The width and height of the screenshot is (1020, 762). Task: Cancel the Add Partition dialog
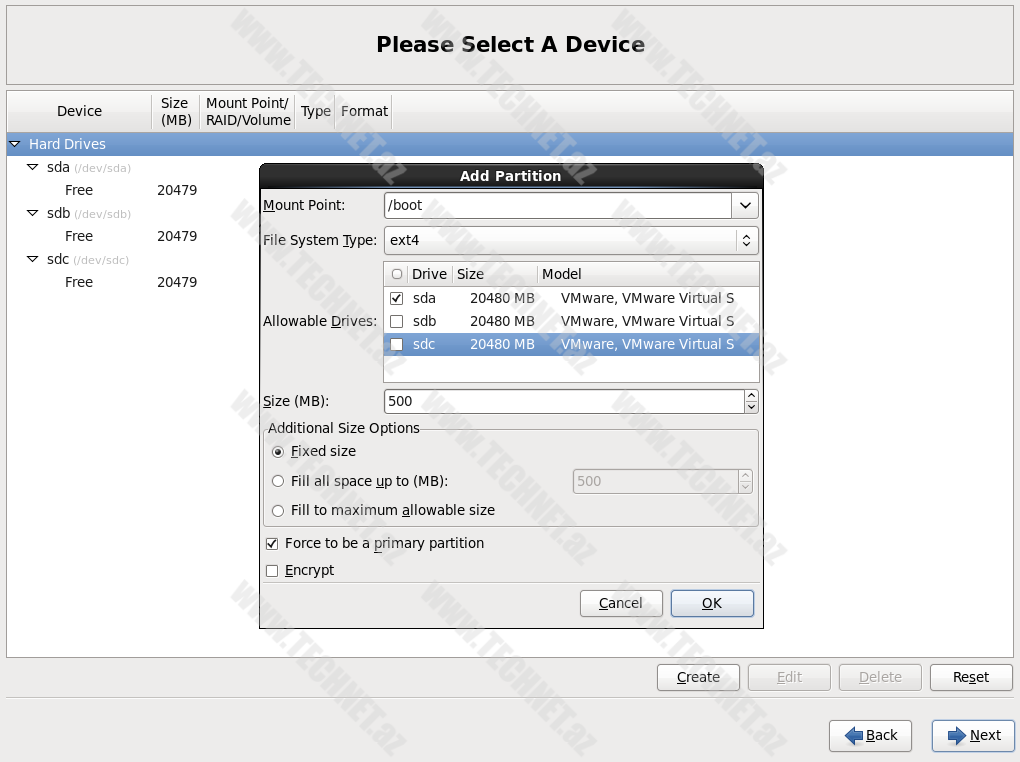tap(621, 603)
